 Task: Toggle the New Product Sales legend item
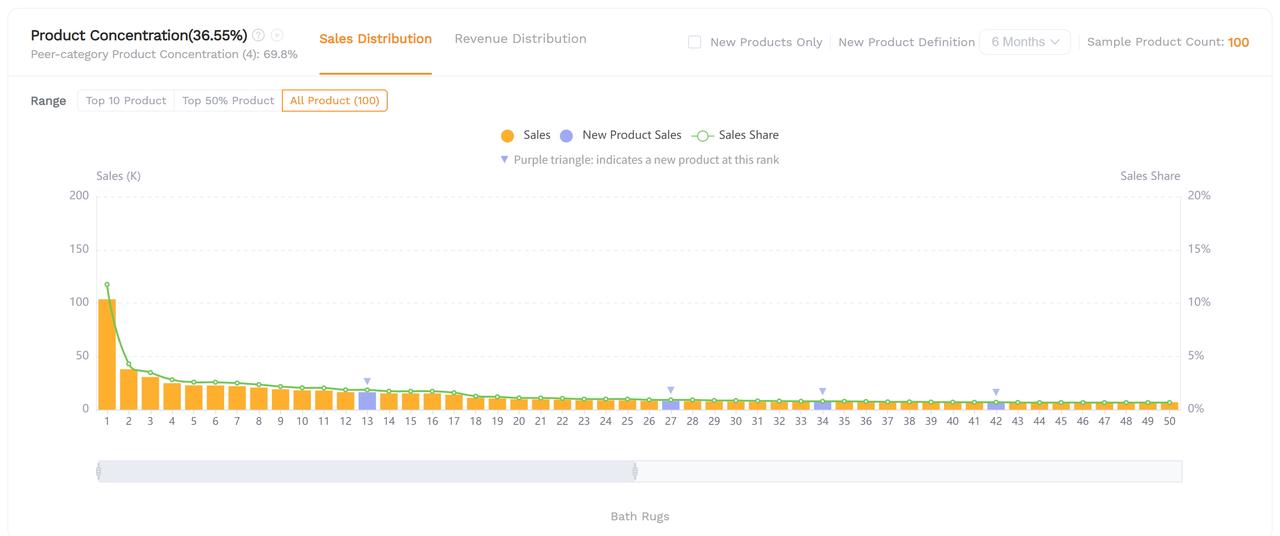click(x=620, y=135)
